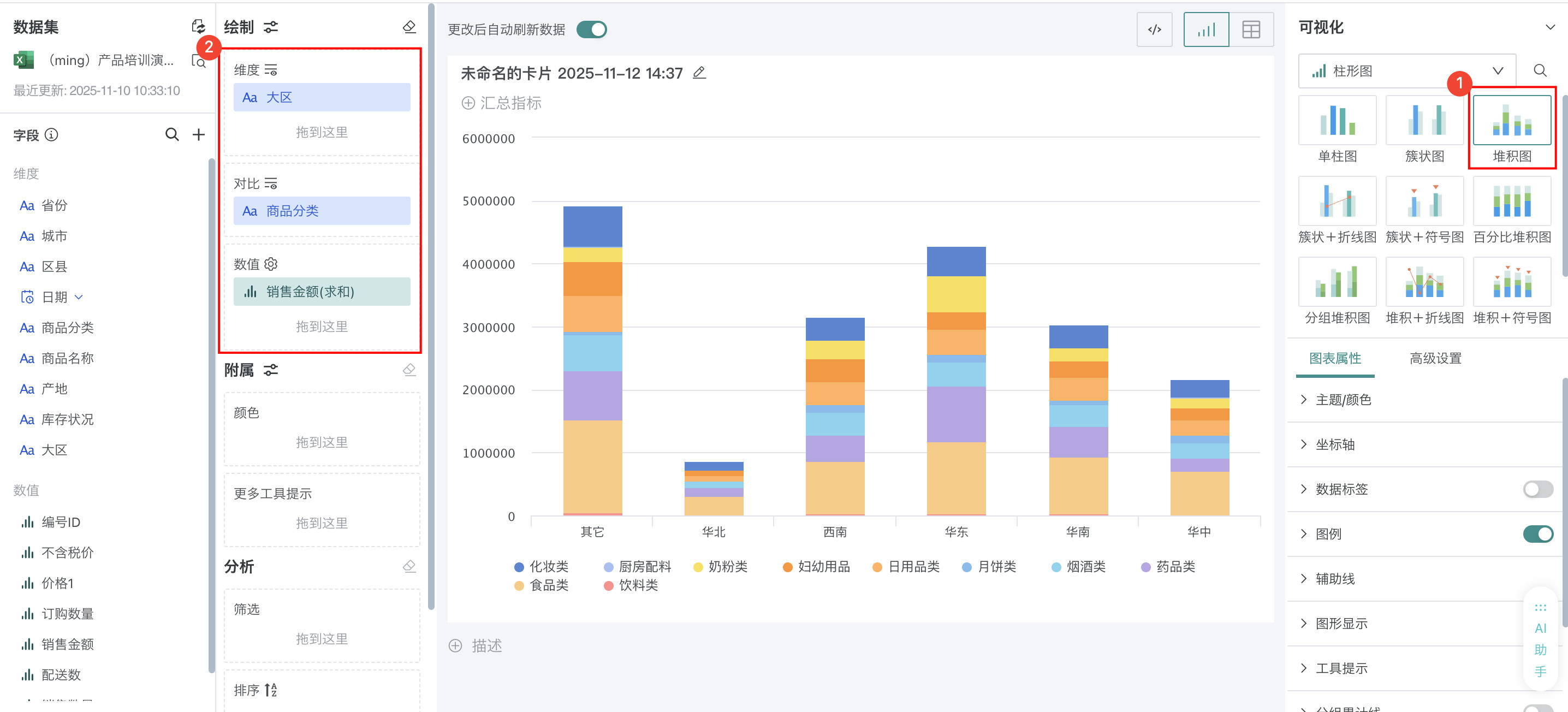Click the plus icon to add a field

[198, 134]
